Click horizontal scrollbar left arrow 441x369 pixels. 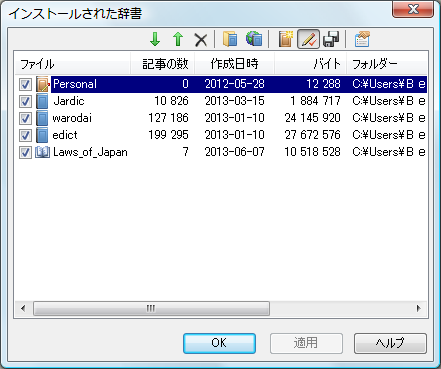pyautogui.click(x=23, y=308)
